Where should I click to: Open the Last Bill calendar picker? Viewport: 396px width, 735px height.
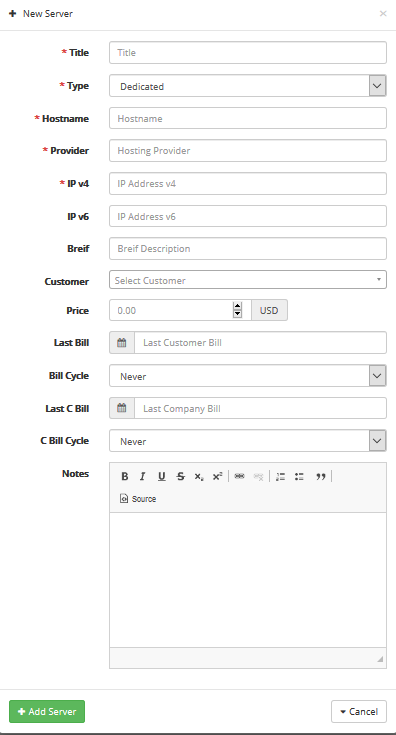coord(122,343)
